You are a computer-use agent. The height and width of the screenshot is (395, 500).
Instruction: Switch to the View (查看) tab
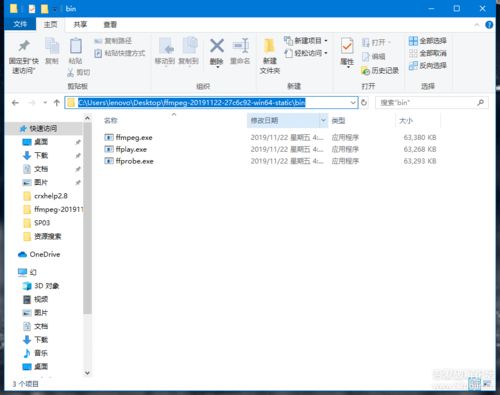pyautogui.click(x=110, y=24)
